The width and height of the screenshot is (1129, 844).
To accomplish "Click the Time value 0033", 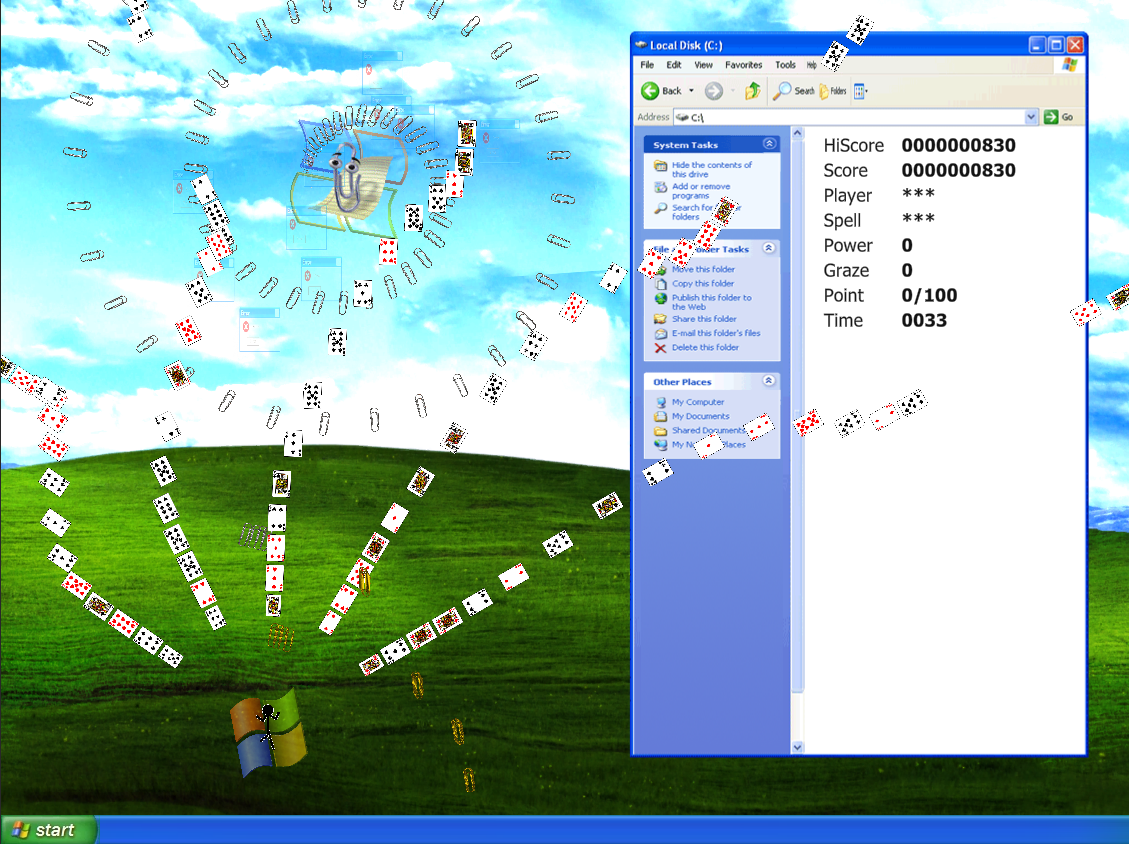I will (x=924, y=320).
